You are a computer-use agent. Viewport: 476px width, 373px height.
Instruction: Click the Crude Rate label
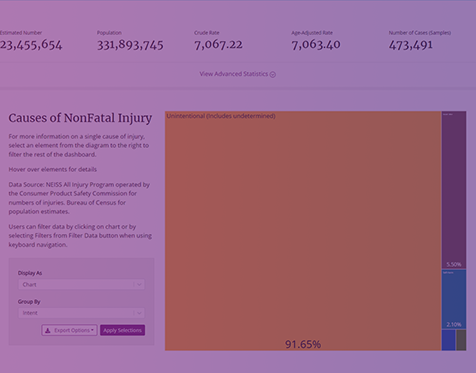[207, 33]
